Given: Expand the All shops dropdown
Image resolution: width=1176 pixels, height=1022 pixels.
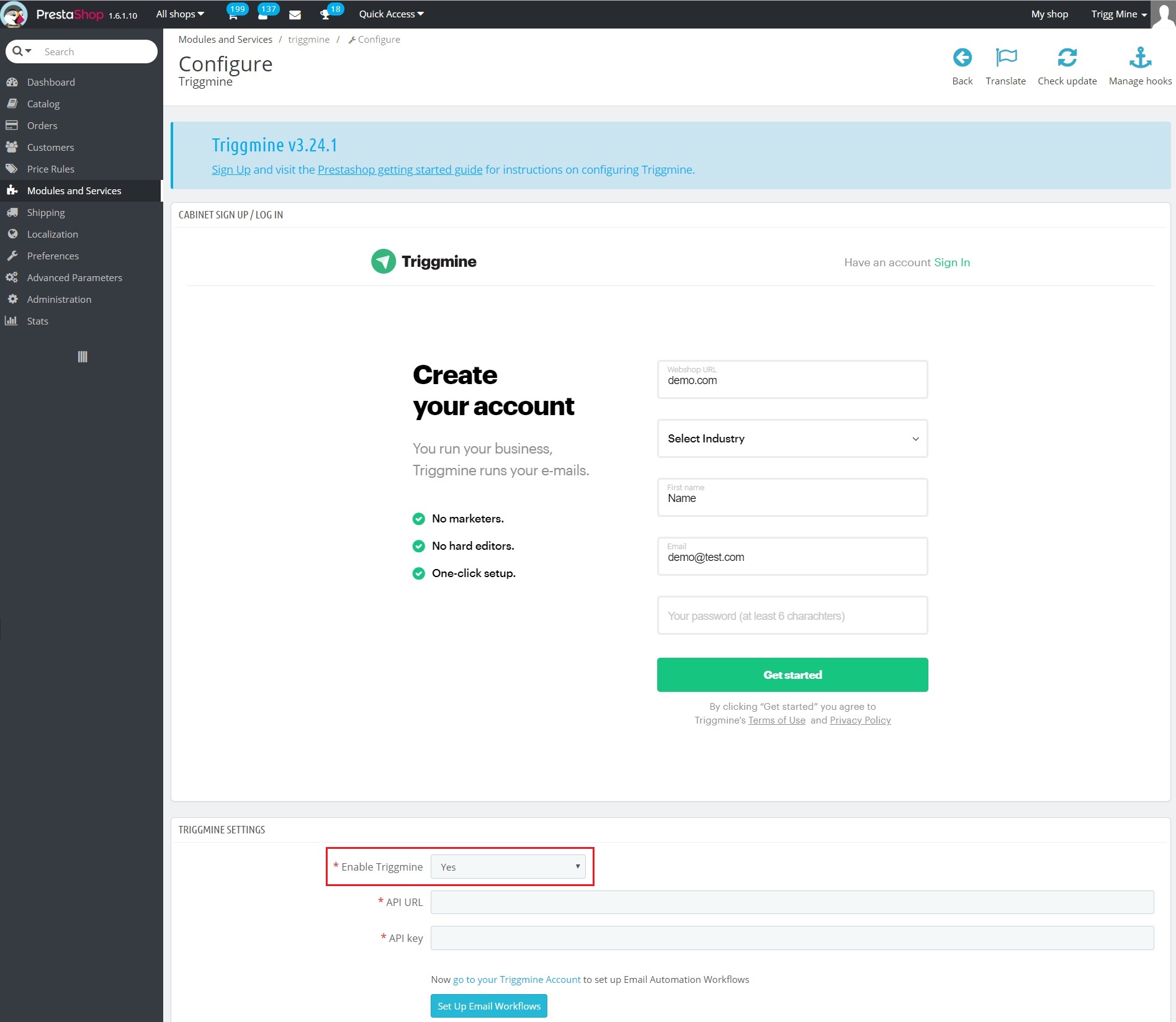Looking at the screenshot, I should [x=180, y=14].
